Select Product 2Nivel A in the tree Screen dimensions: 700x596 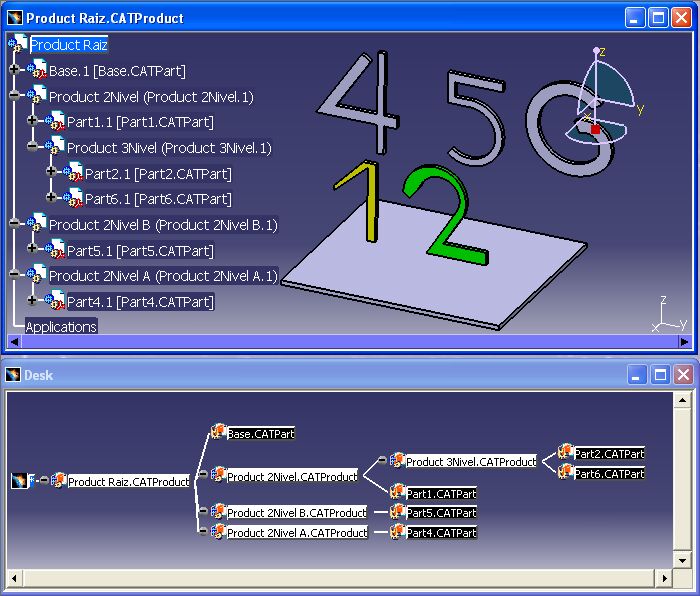click(x=163, y=276)
